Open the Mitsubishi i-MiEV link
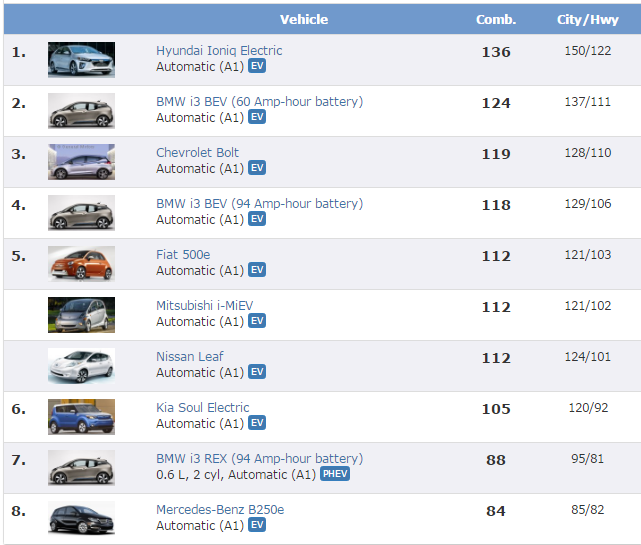641x545 pixels. (203, 306)
